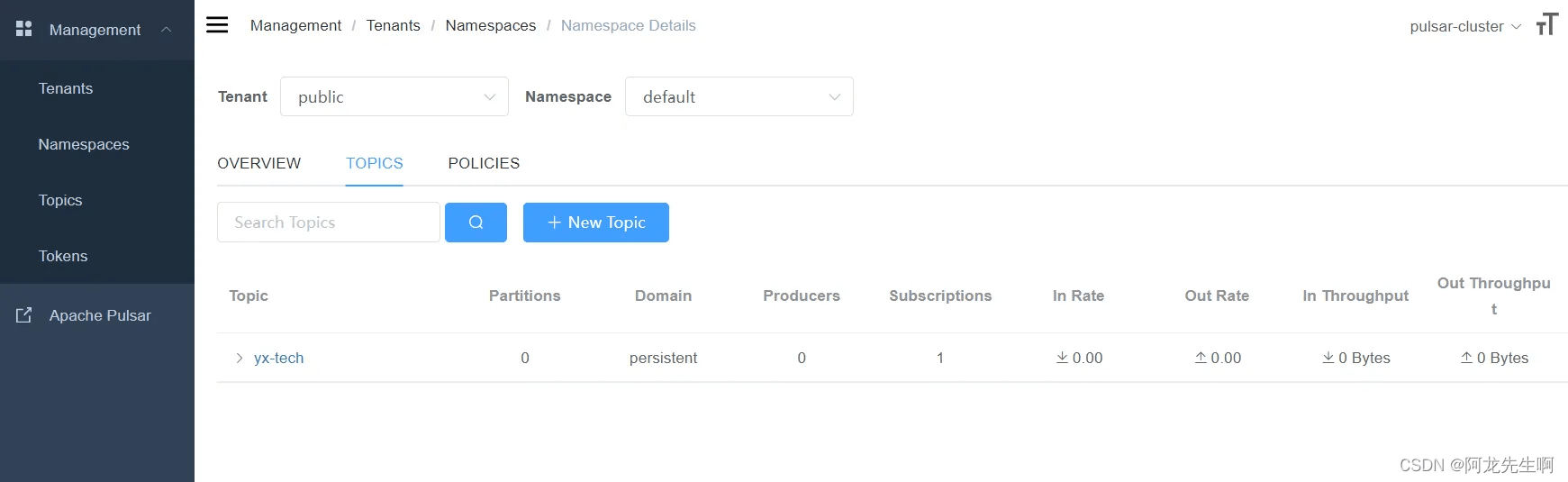Open the Namespace default dropdown

point(739,96)
